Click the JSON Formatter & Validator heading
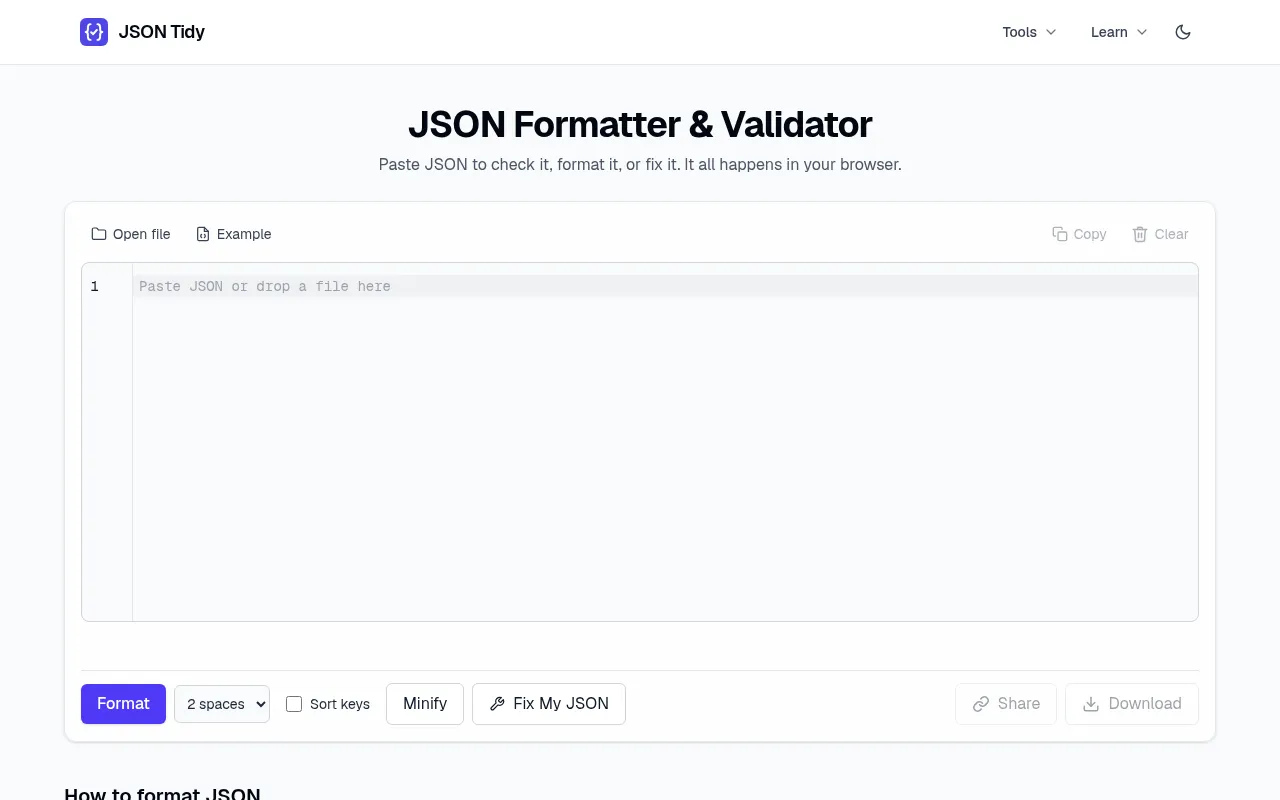The width and height of the screenshot is (1280, 800). [640, 124]
